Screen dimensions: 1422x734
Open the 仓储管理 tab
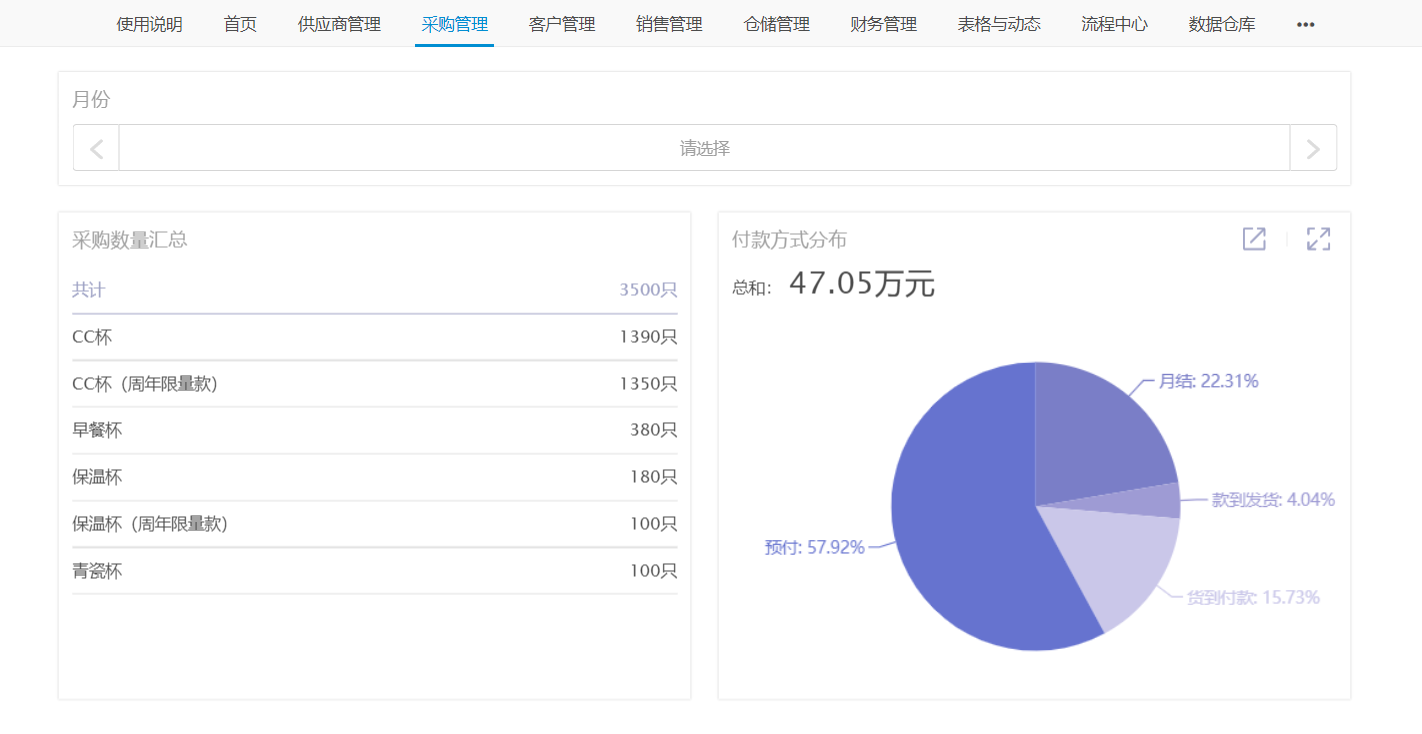coord(777,25)
